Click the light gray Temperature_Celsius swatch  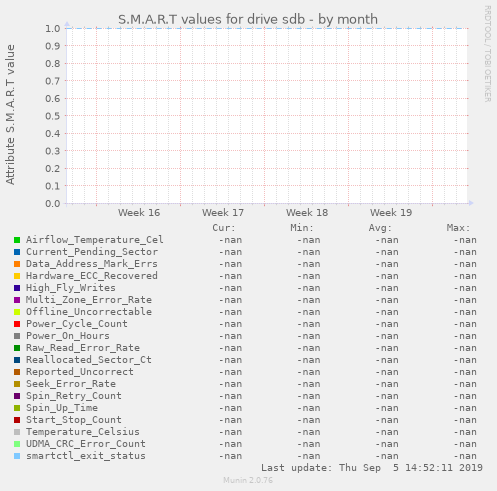click(x=17, y=432)
